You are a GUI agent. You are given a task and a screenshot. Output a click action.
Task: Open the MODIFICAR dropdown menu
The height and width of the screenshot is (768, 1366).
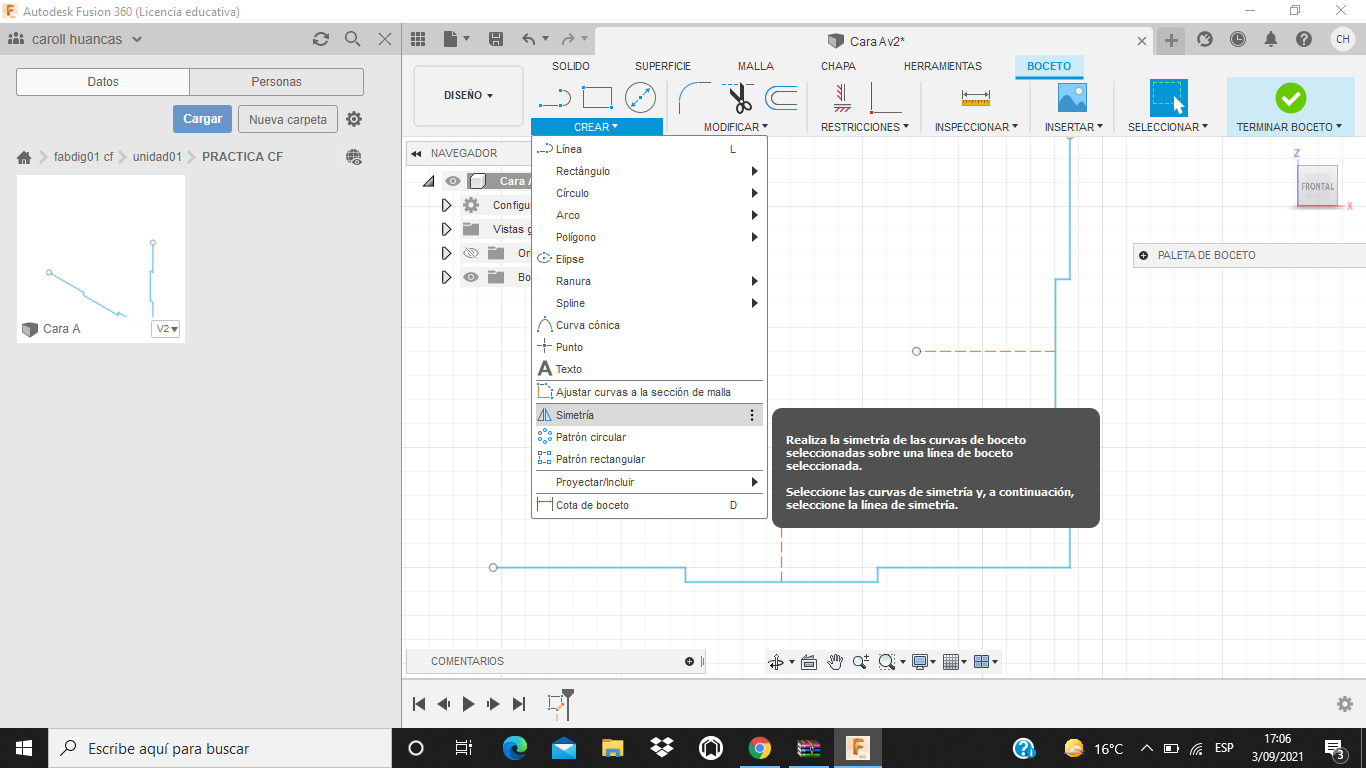(735, 127)
